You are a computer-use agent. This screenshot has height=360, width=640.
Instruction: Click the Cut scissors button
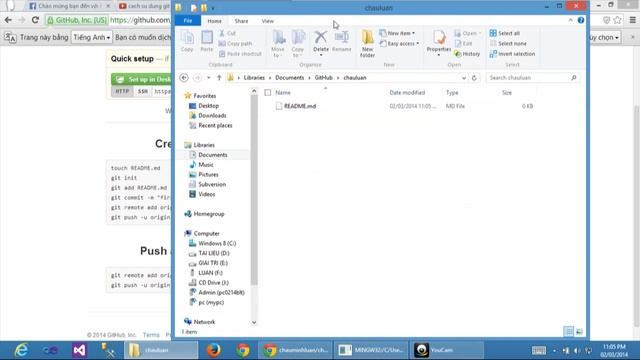pyautogui.click(x=227, y=33)
